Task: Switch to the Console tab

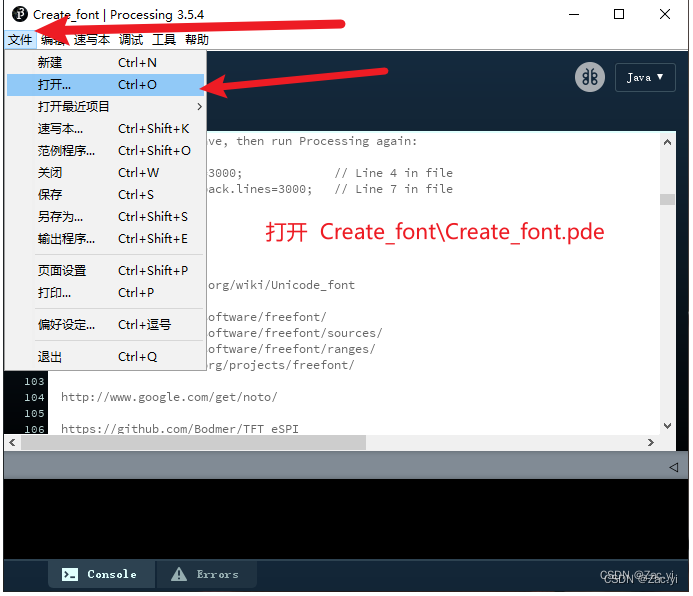Action: [x=102, y=574]
